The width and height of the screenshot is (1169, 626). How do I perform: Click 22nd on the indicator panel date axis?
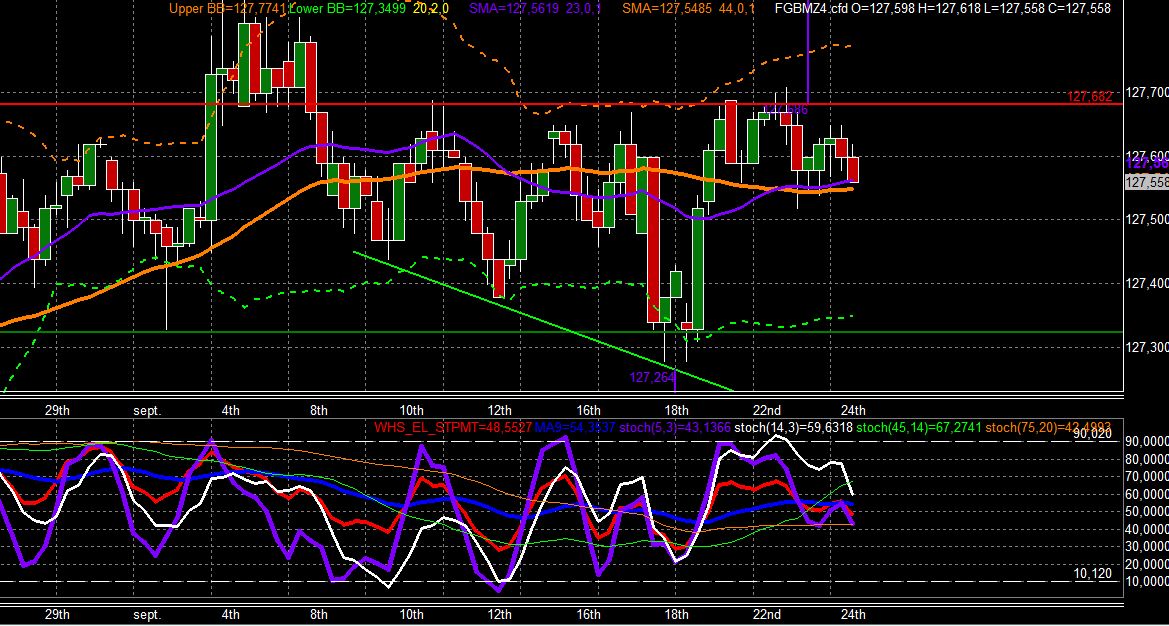[x=766, y=615]
